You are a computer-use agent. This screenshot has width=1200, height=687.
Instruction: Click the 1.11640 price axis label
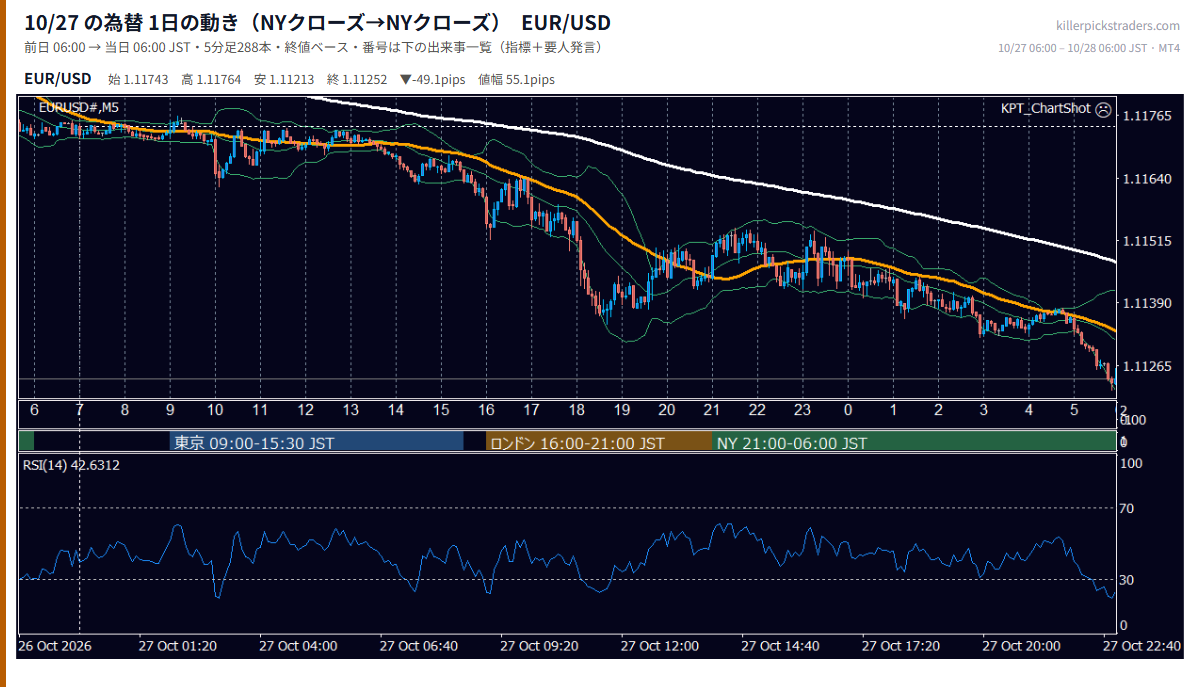click(x=1147, y=179)
